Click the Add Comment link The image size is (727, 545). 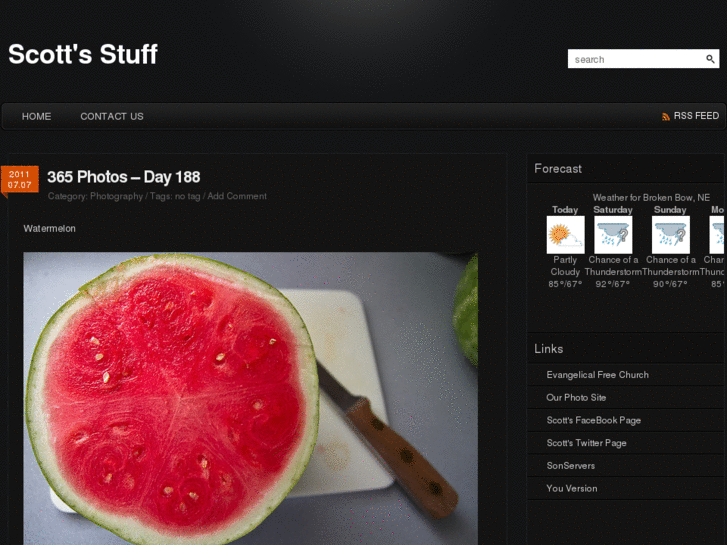(237, 196)
